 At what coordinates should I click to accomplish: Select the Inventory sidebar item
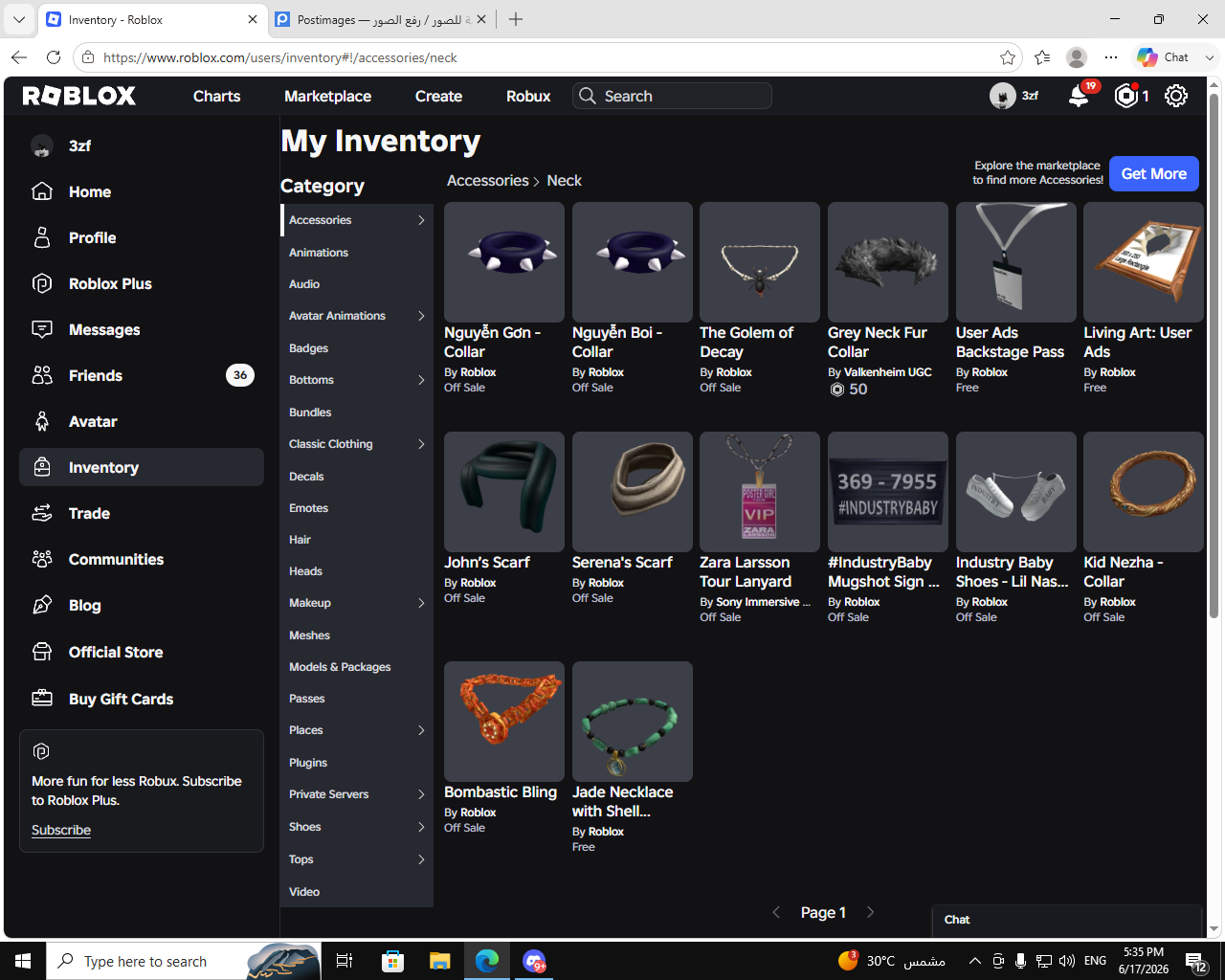[x=142, y=467]
